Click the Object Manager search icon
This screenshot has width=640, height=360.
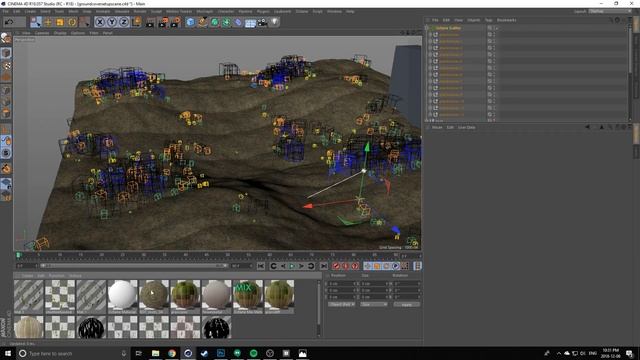tap(610, 20)
